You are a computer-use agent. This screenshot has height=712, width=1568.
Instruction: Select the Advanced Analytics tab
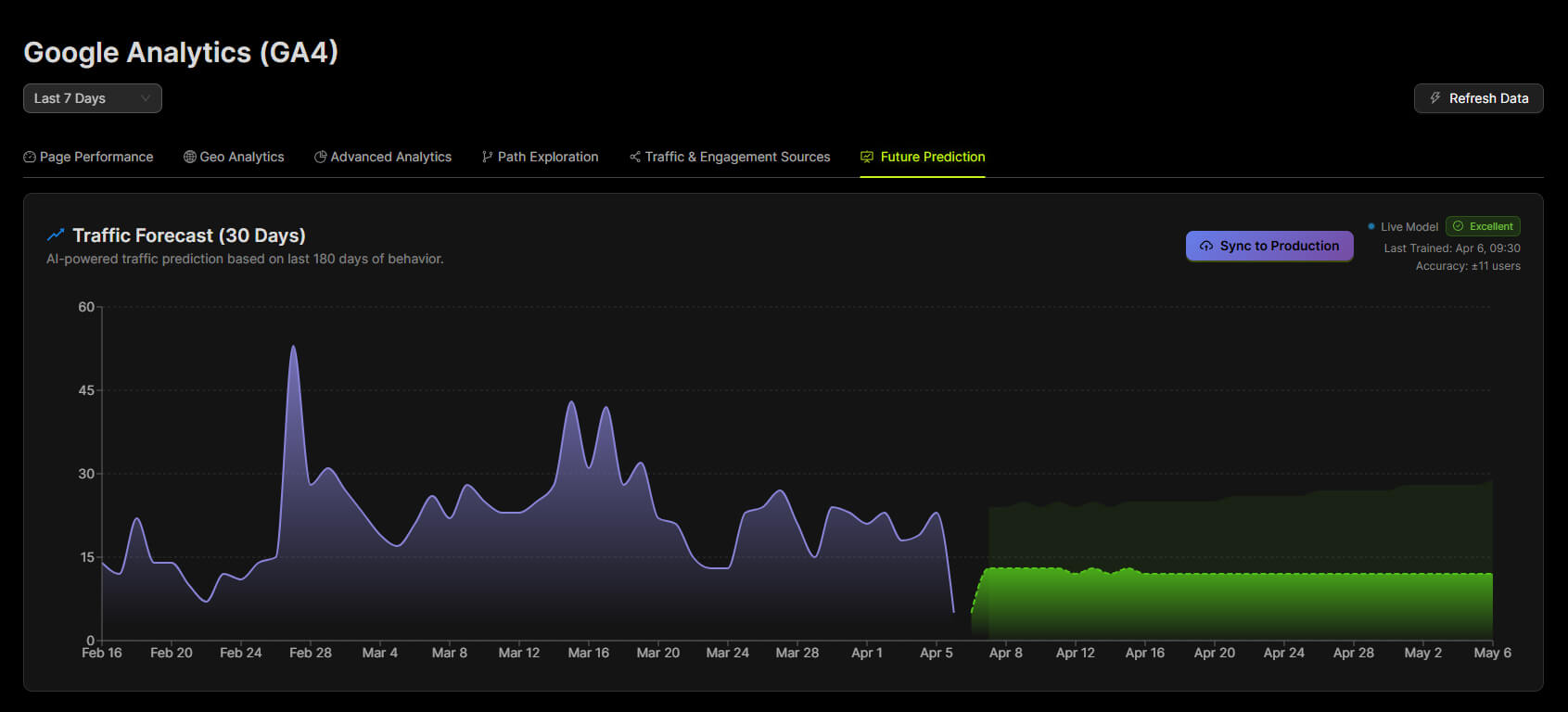pos(383,157)
